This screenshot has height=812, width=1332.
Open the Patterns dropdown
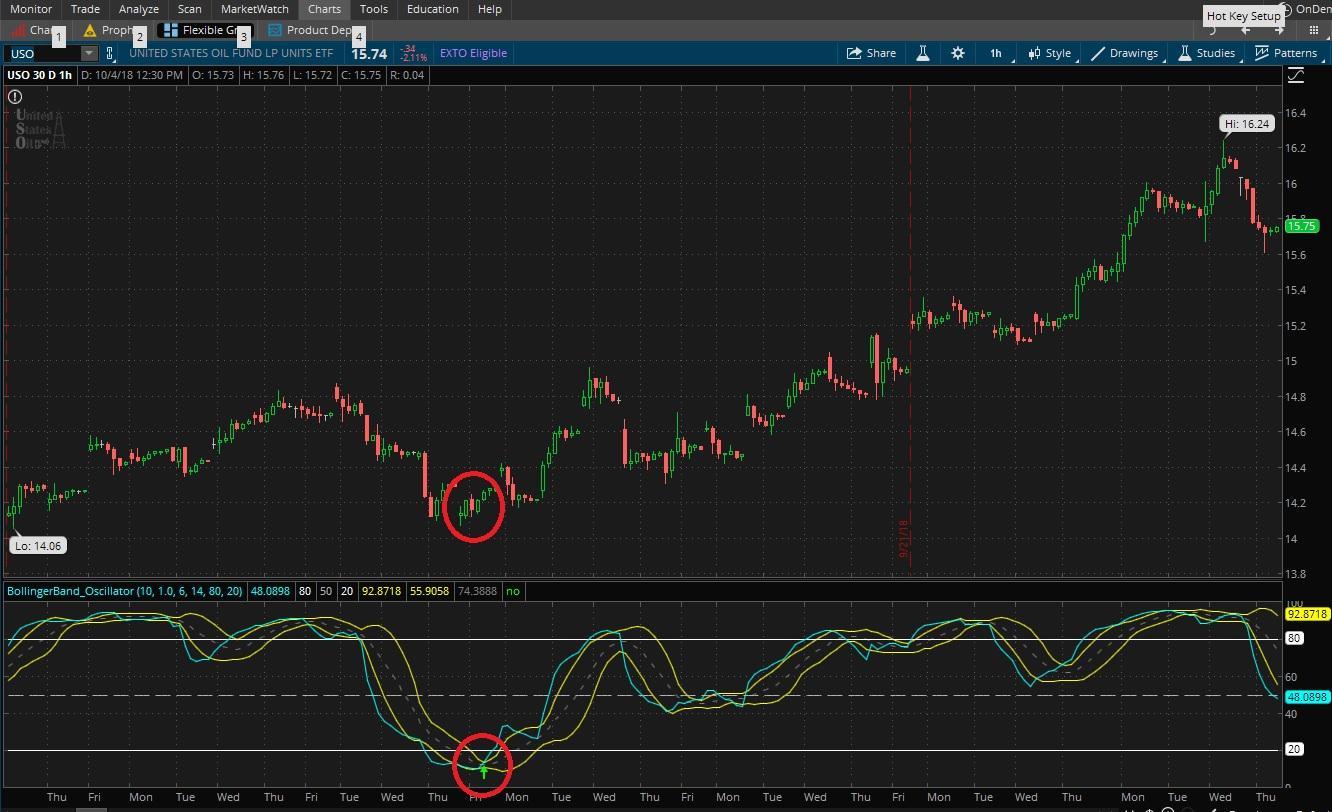click(1287, 53)
